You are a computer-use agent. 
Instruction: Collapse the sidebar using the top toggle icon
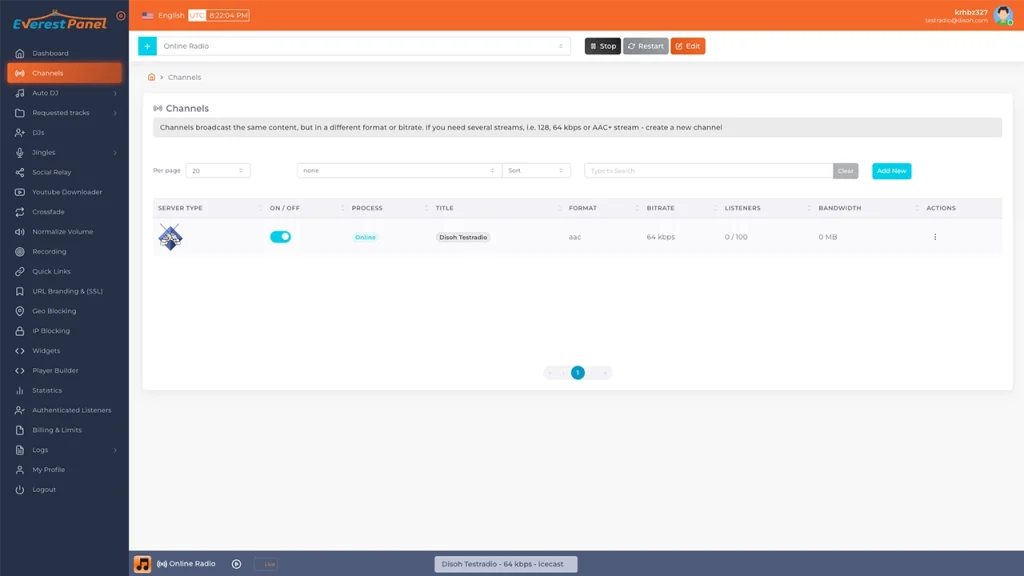pos(121,16)
